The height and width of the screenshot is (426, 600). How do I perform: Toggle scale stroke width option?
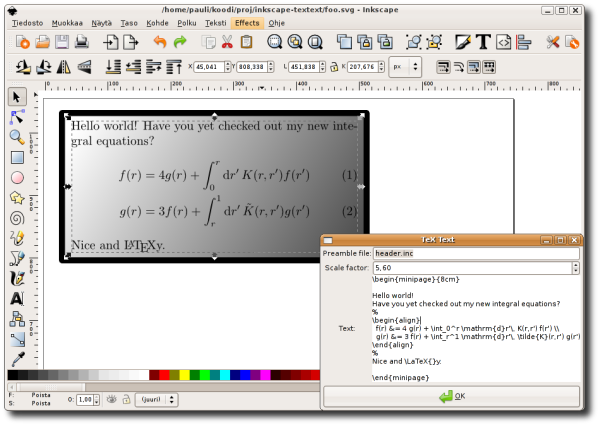click(443, 67)
